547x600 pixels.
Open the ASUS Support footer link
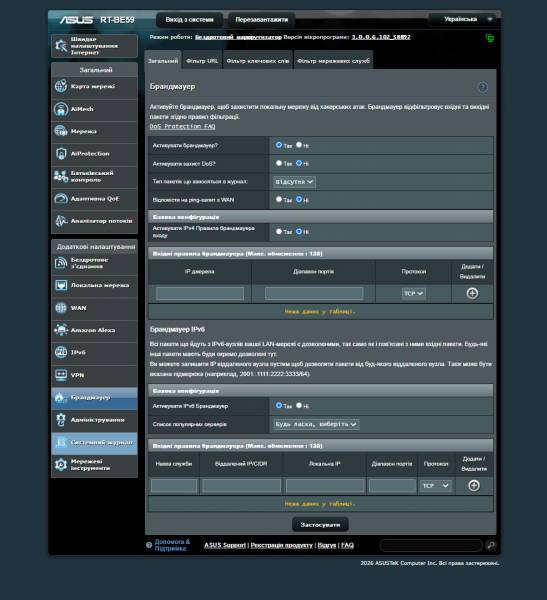pyautogui.click(x=225, y=545)
